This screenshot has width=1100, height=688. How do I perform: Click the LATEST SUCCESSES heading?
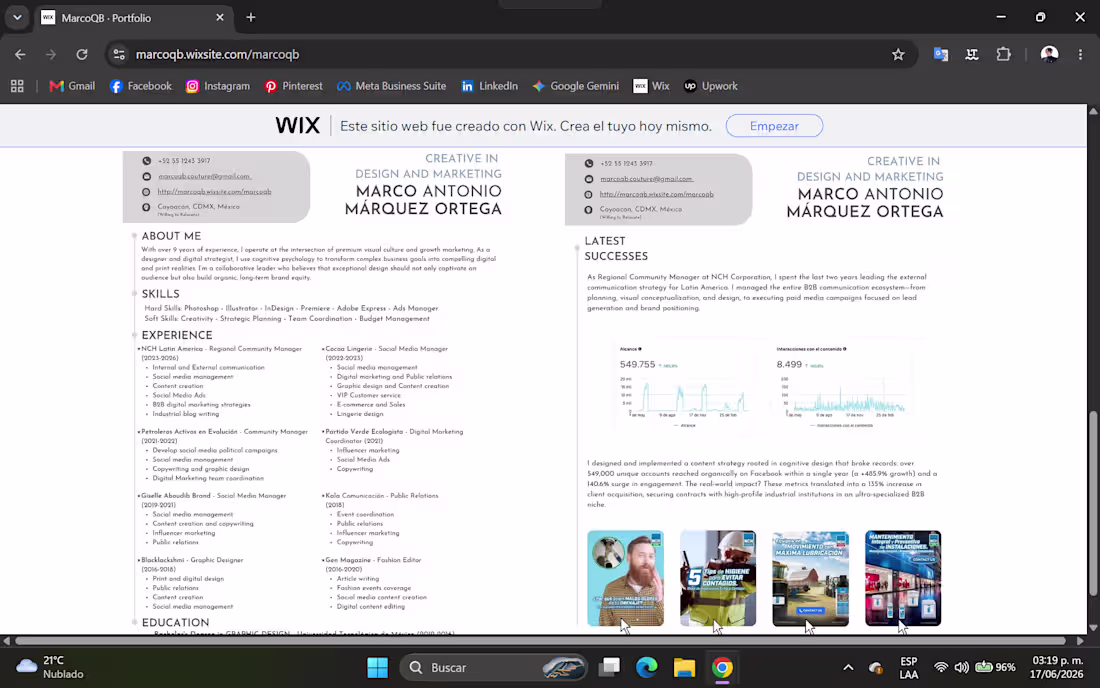616,248
